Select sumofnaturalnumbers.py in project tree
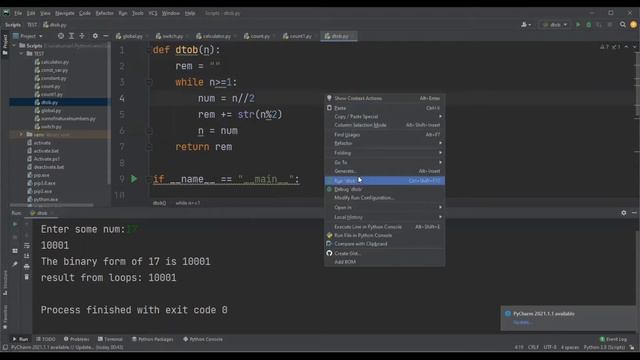Screen dimensions: 640x360 65,119
